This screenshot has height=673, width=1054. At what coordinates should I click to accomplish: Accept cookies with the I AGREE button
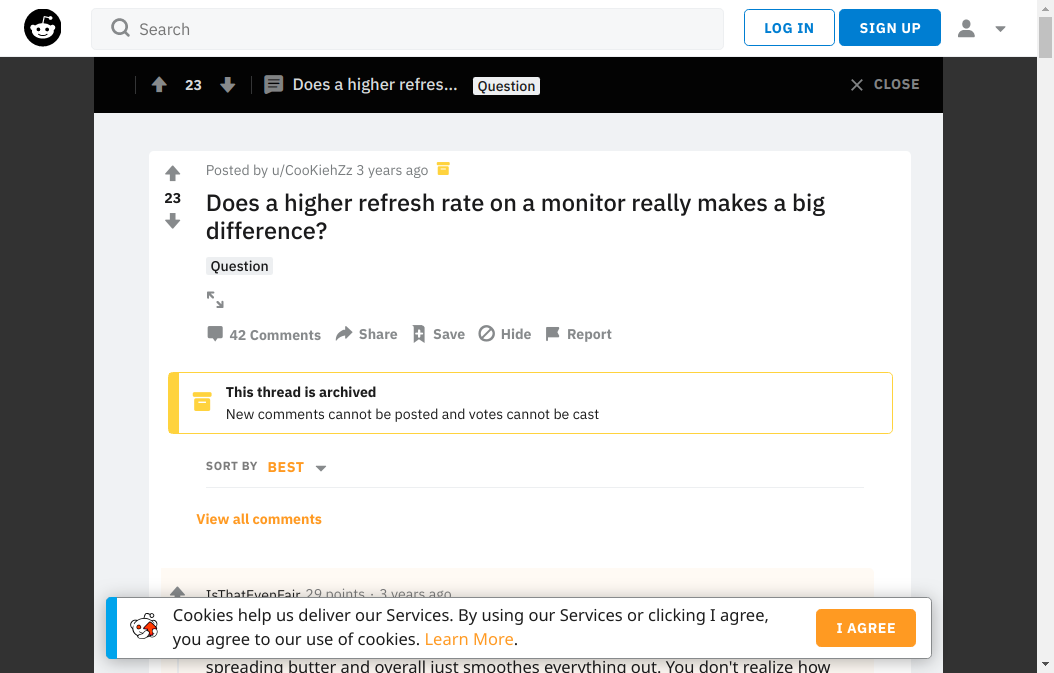pos(866,628)
